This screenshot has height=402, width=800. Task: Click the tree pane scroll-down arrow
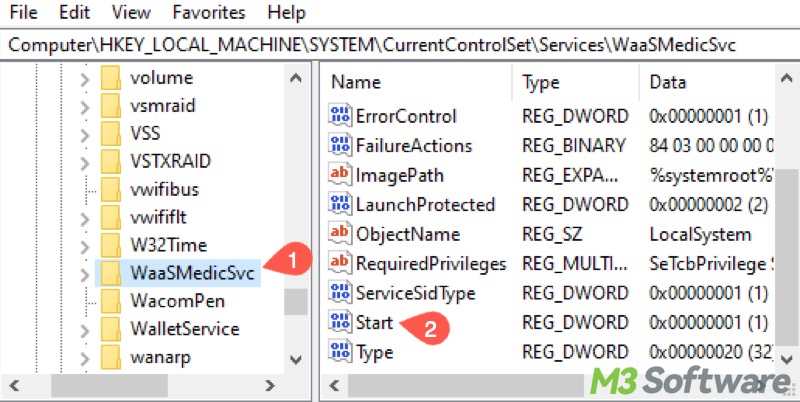click(296, 360)
